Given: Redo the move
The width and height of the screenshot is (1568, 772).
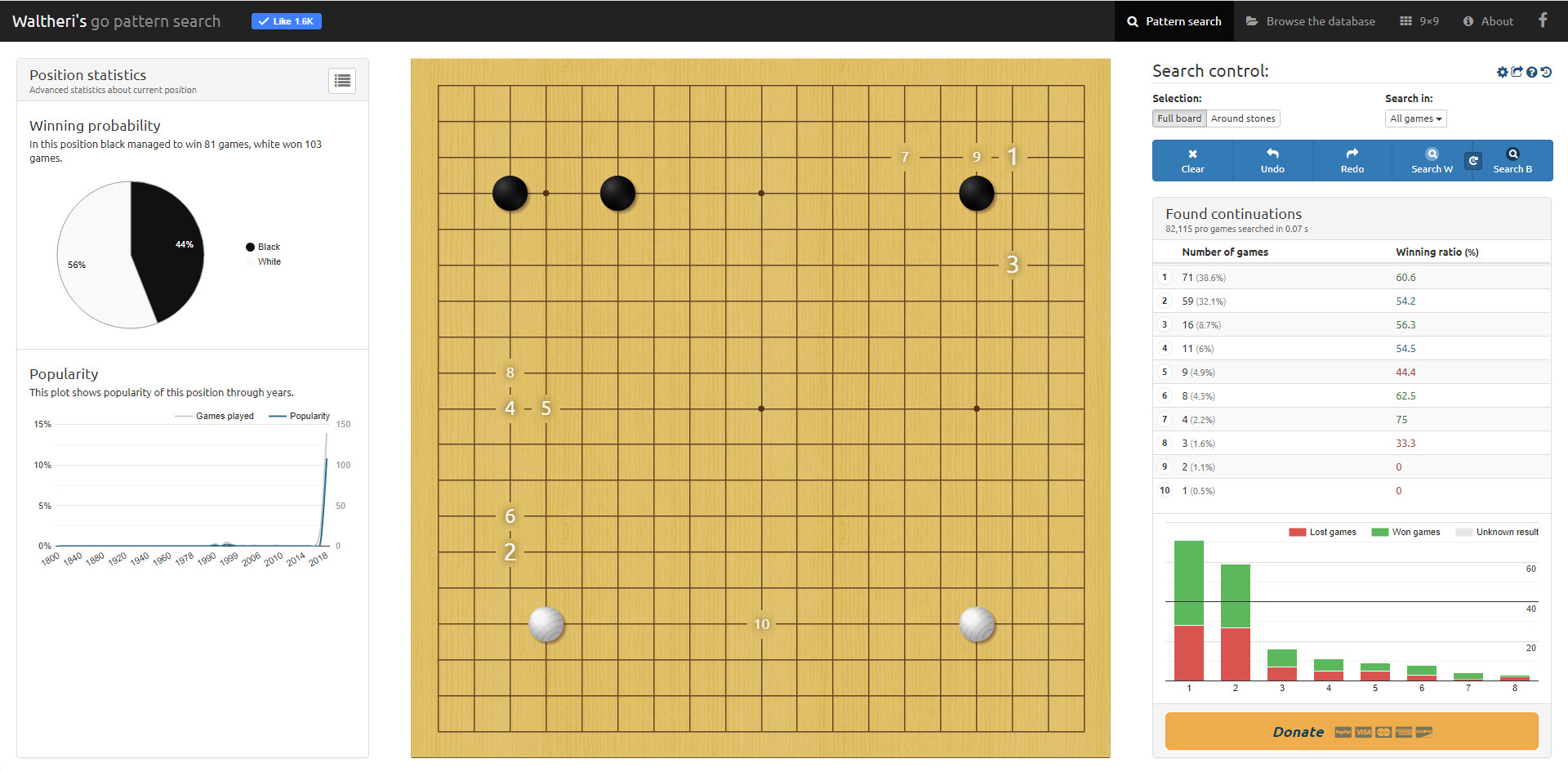Looking at the screenshot, I should click(1352, 160).
